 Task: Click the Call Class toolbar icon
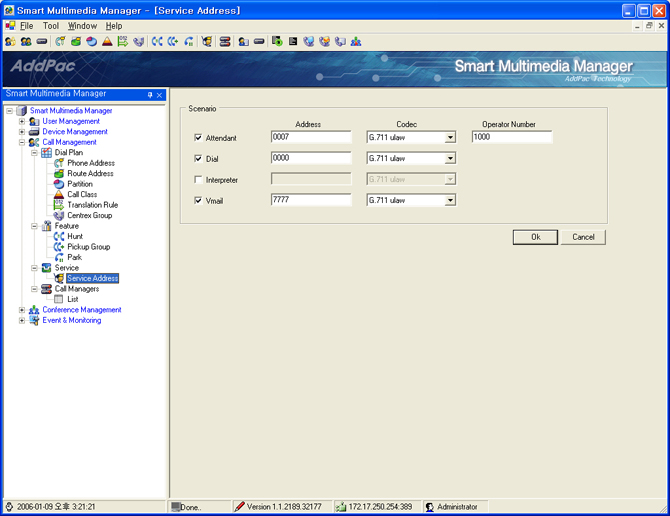(107, 42)
